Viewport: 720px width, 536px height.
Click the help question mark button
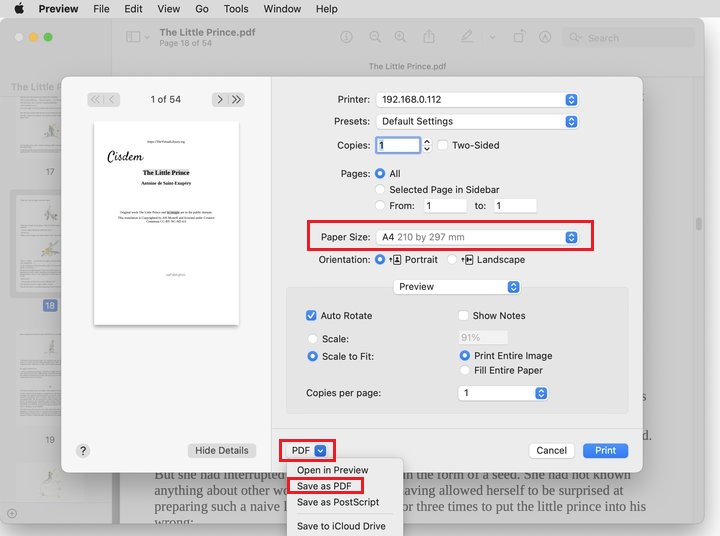tap(83, 451)
